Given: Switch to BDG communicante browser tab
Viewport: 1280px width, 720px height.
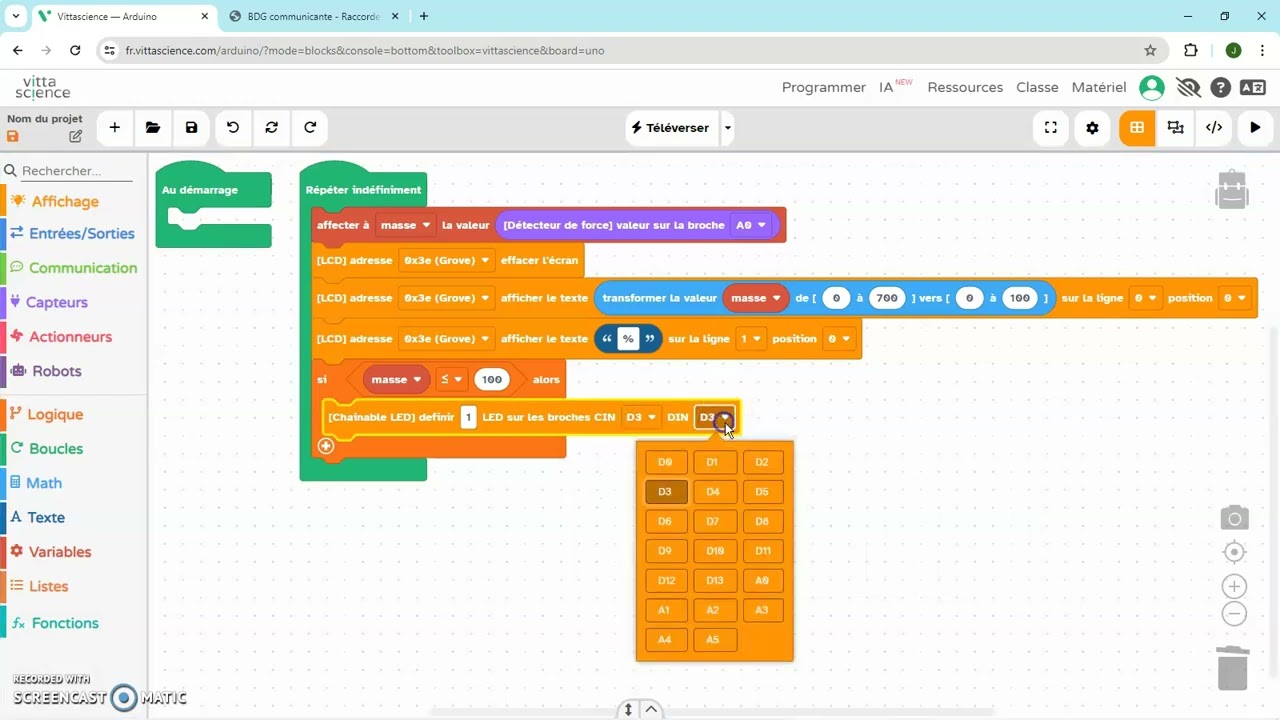Looking at the screenshot, I should click(313, 16).
